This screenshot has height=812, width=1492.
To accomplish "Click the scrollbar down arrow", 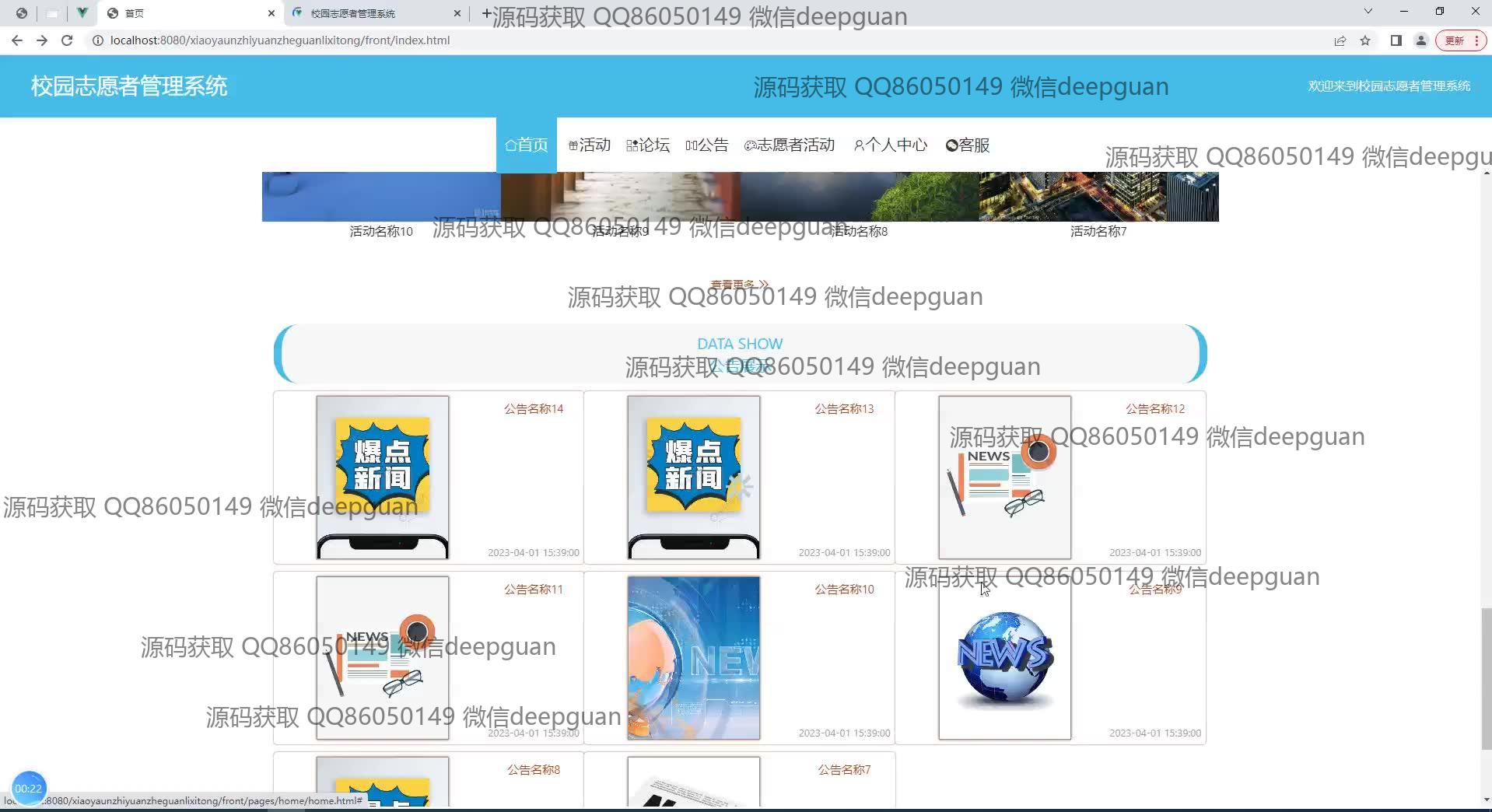I will click(1487, 800).
